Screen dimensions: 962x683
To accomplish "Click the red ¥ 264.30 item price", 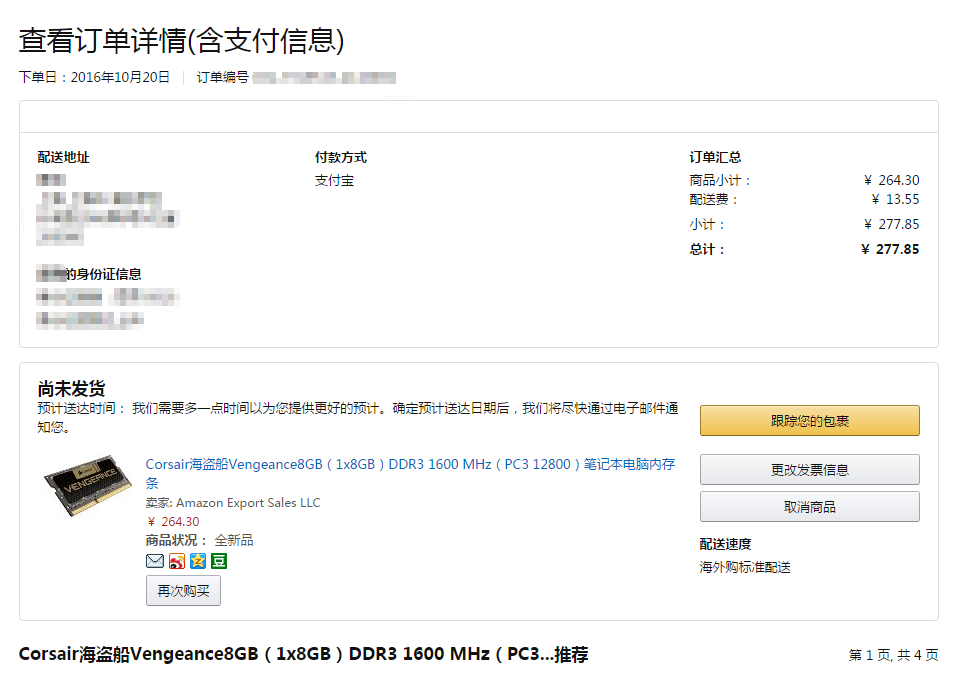I will pyautogui.click(x=173, y=522).
